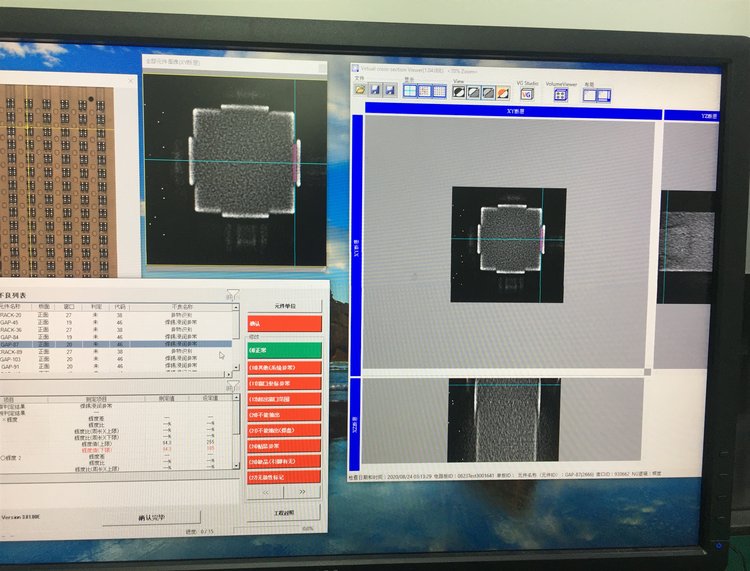Select the split-pane layout icon
Viewport: 750px width, 571px height.
pyautogui.click(x=604, y=96)
